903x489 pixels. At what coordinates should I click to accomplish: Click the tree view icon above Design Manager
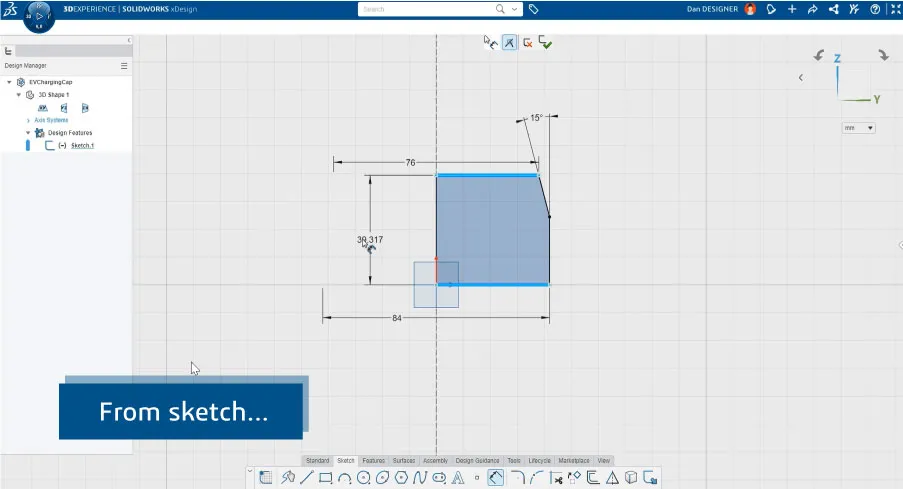pos(8,51)
